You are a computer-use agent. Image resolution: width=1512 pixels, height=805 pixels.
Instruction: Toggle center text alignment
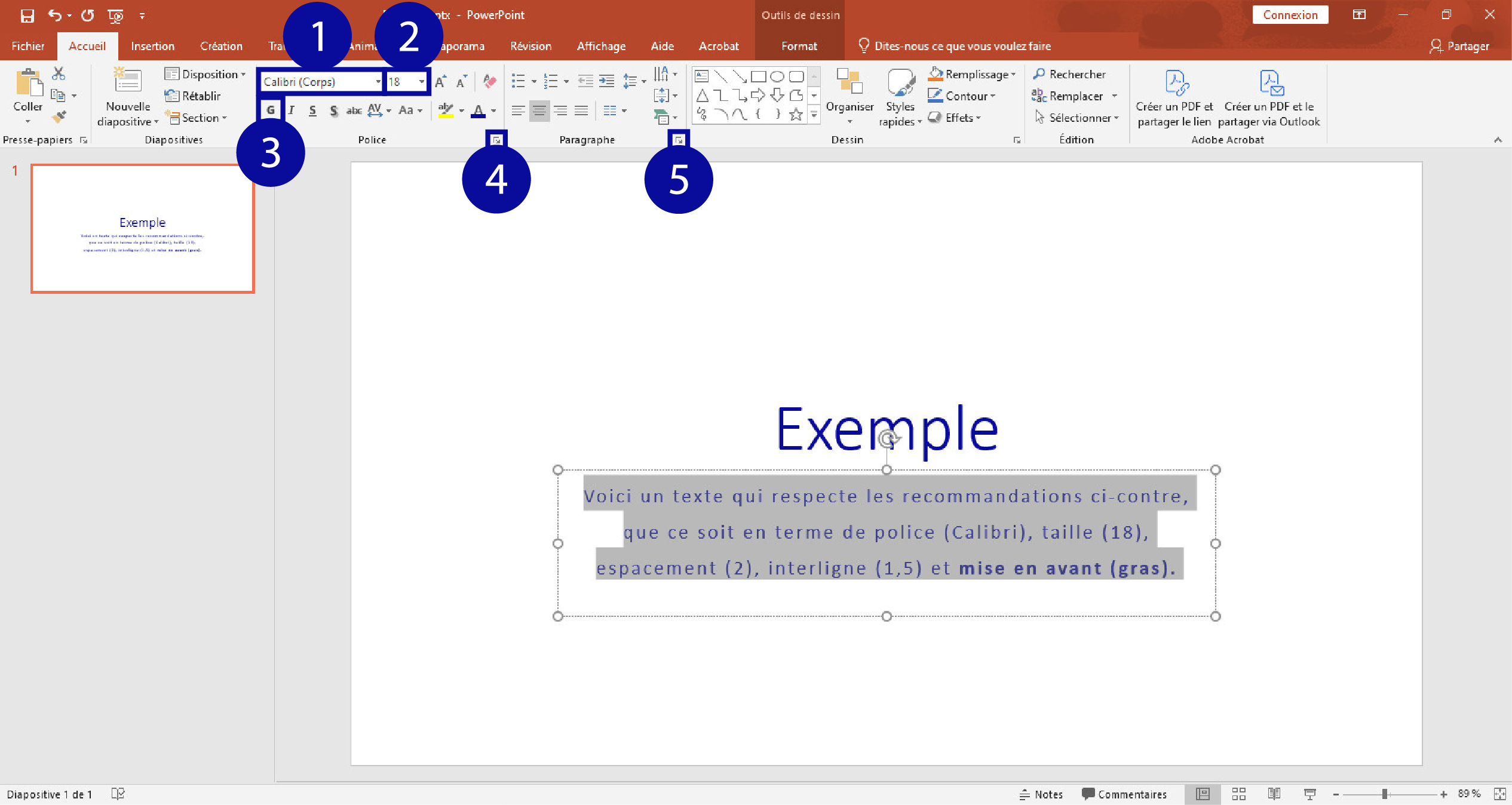[539, 110]
